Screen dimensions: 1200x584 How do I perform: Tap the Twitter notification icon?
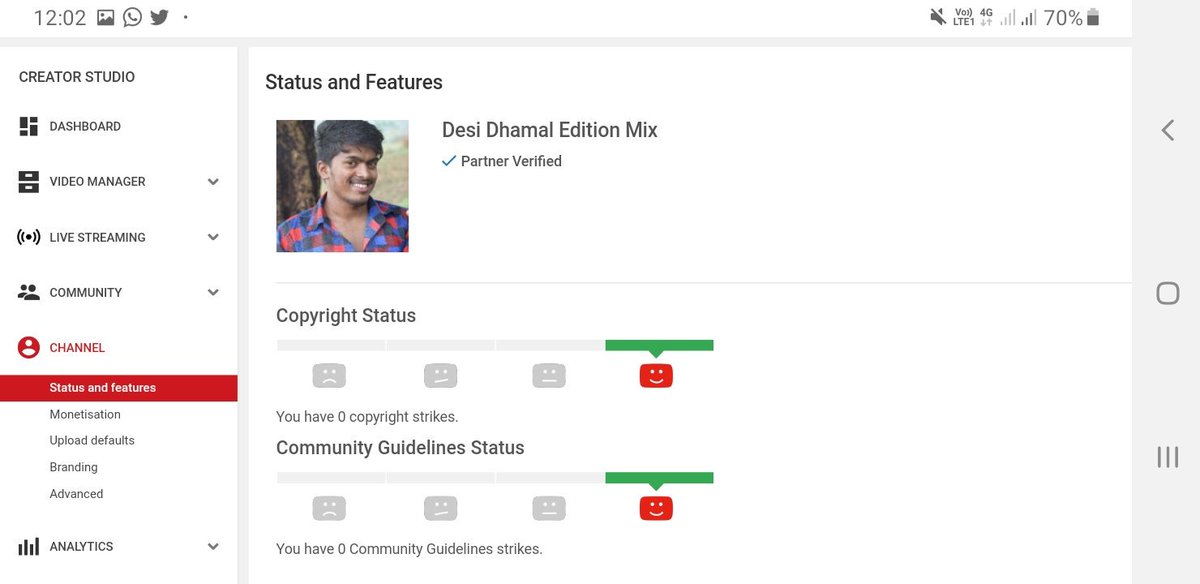[159, 17]
